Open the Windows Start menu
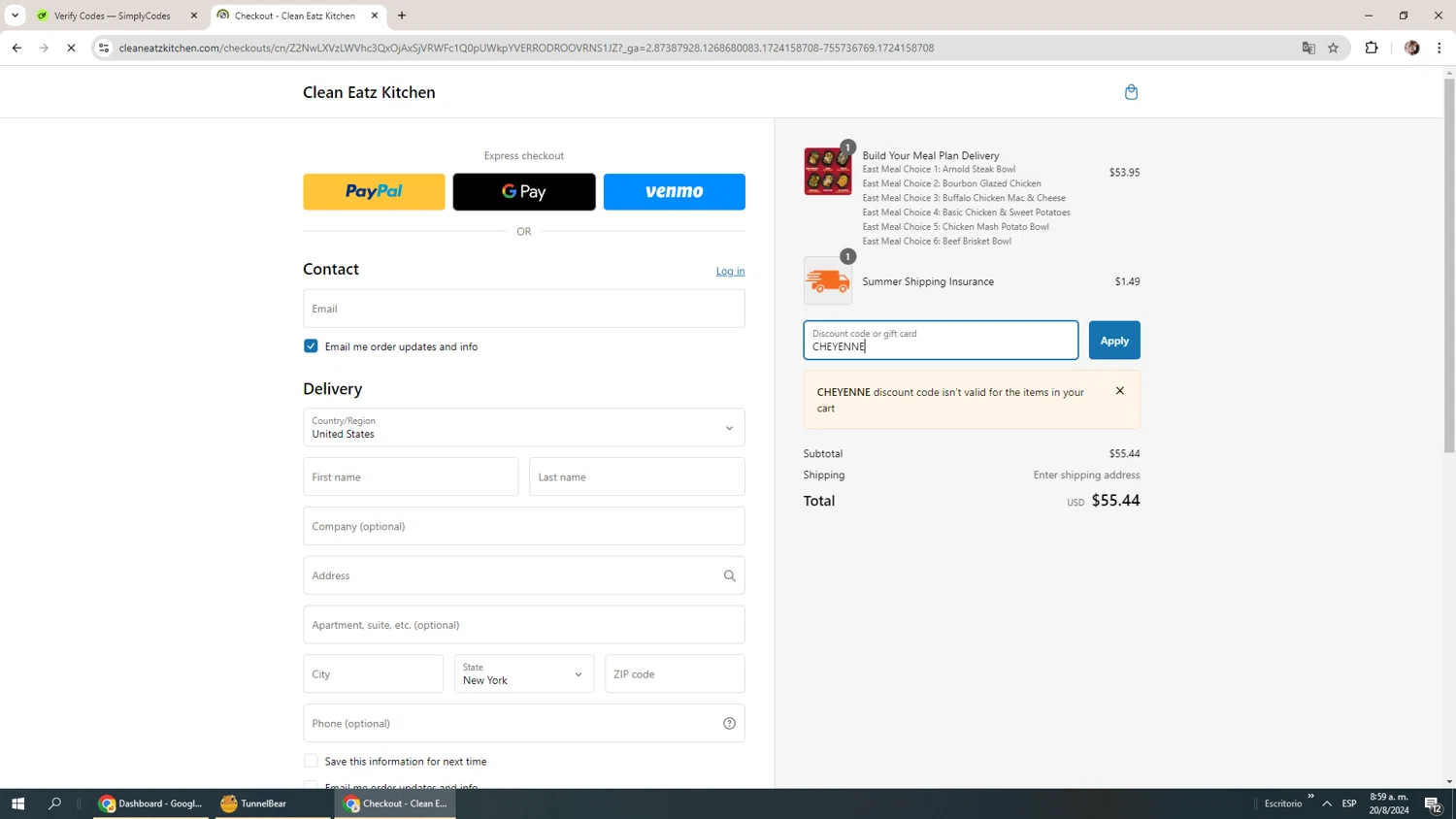Image resolution: width=1456 pixels, height=819 pixels. click(x=17, y=803)
